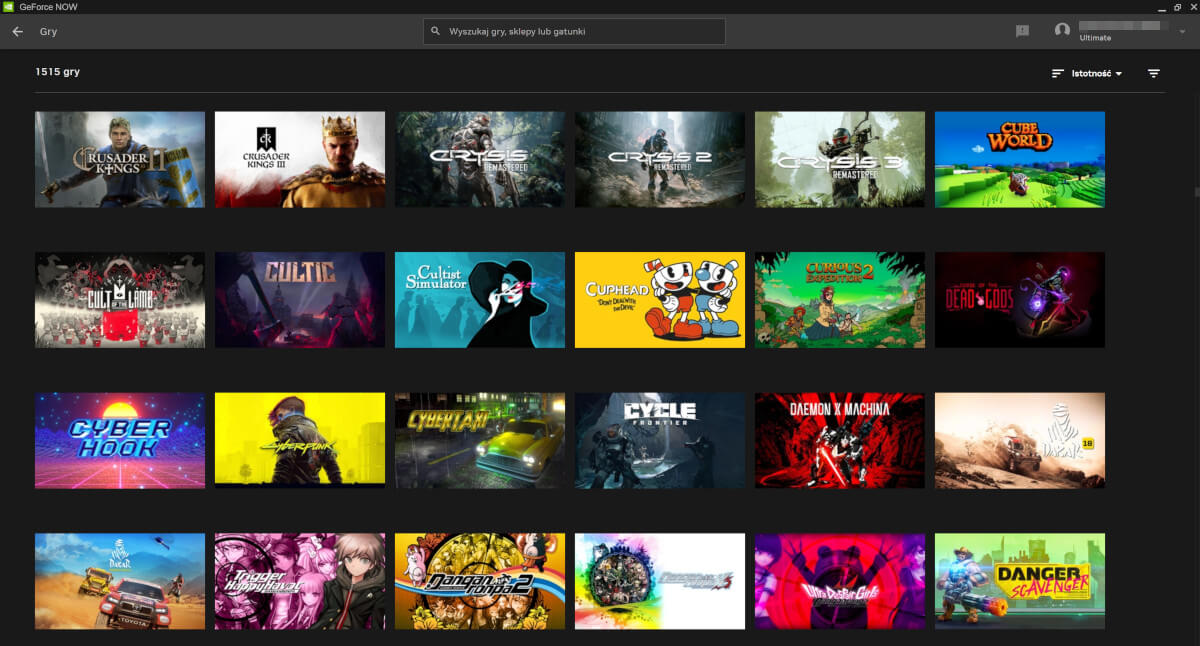Open the game filters icon
Viewport: 1200px width, 646px height.
point(1154,73)
